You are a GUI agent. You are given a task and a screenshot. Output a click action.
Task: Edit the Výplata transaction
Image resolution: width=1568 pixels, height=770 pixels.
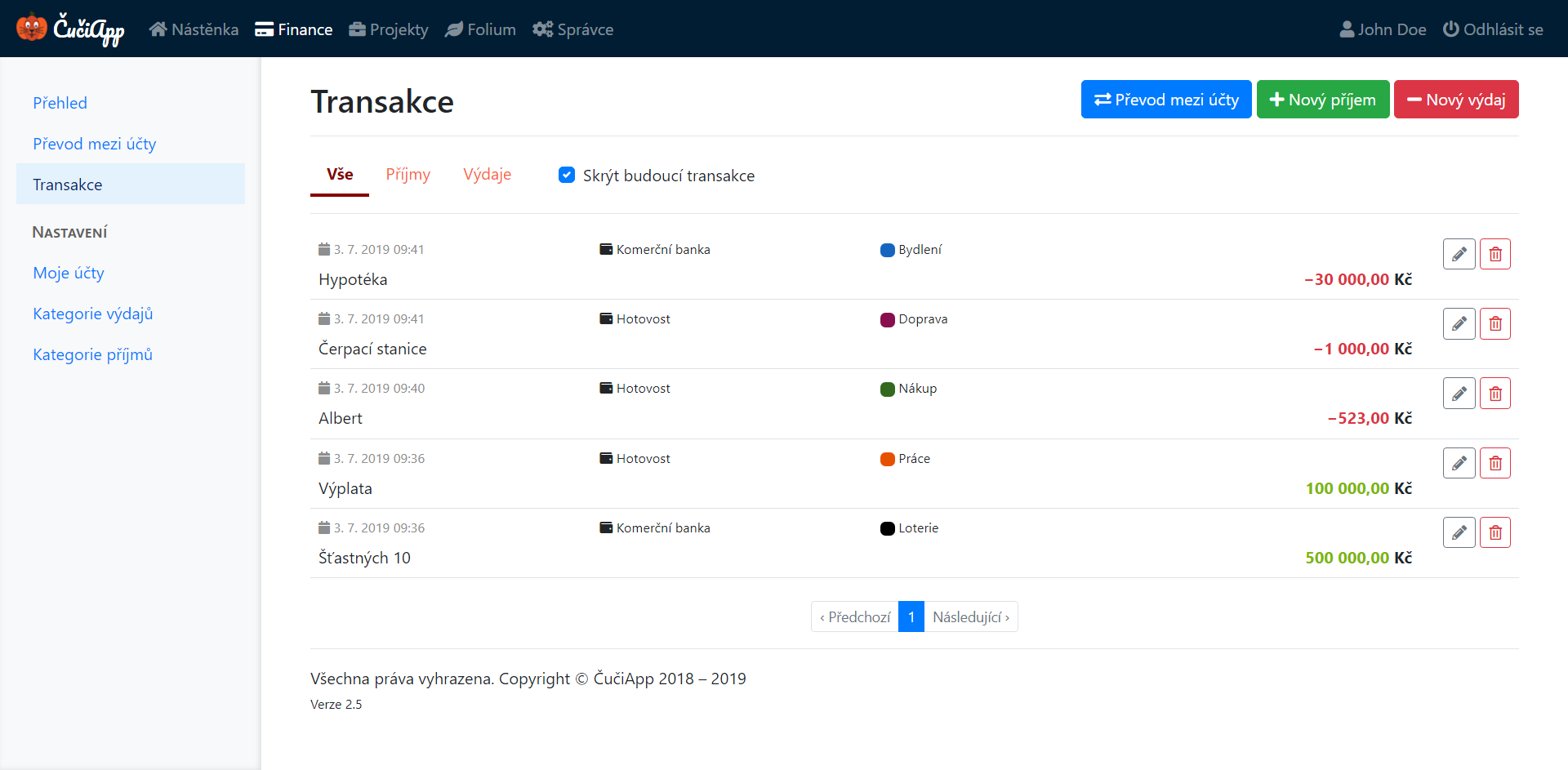tap(1459, 463)
